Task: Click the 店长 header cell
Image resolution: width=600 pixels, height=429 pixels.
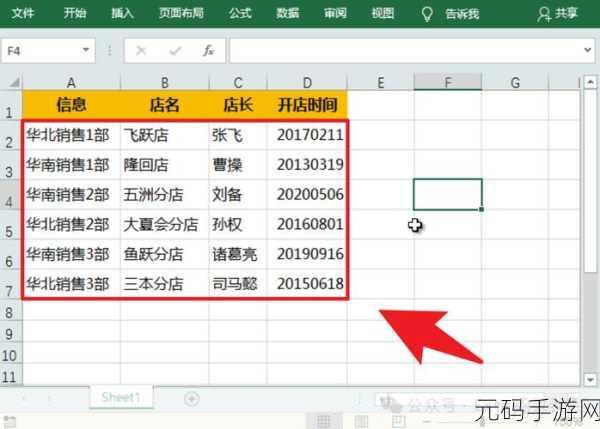Action: (238, 105)
